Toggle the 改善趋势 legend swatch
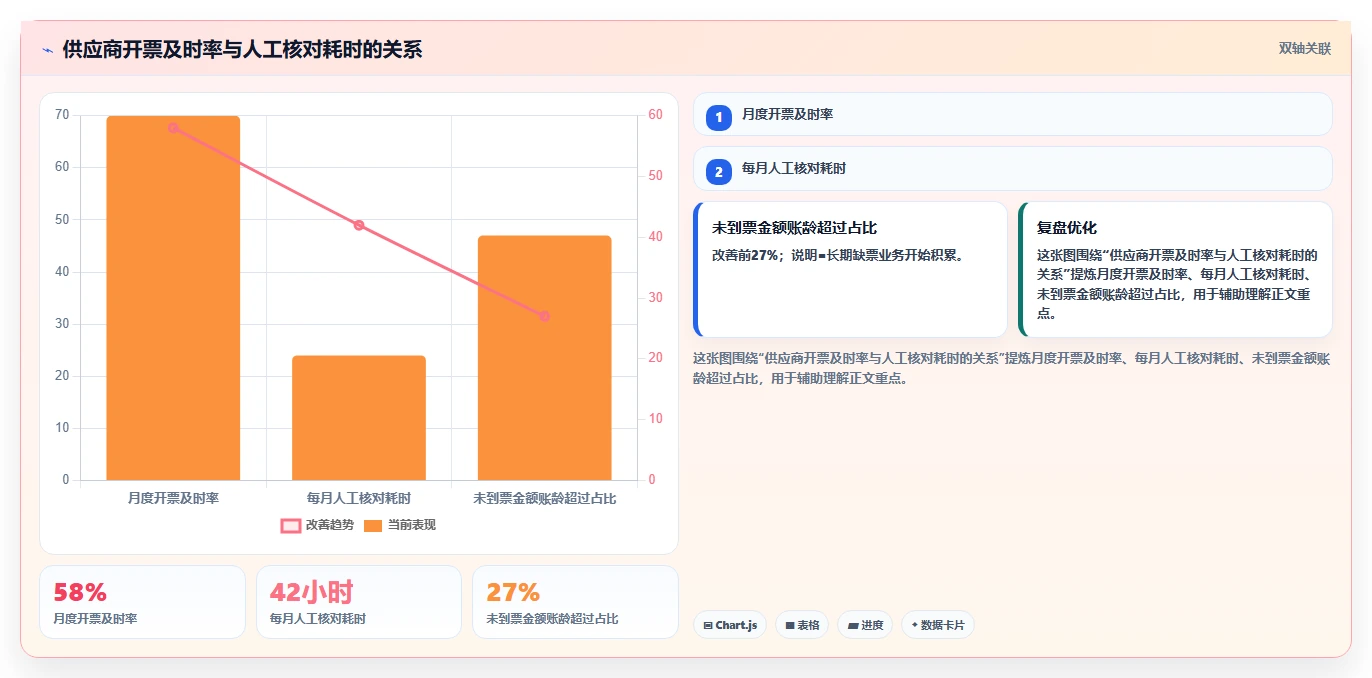 coord(290,526)
